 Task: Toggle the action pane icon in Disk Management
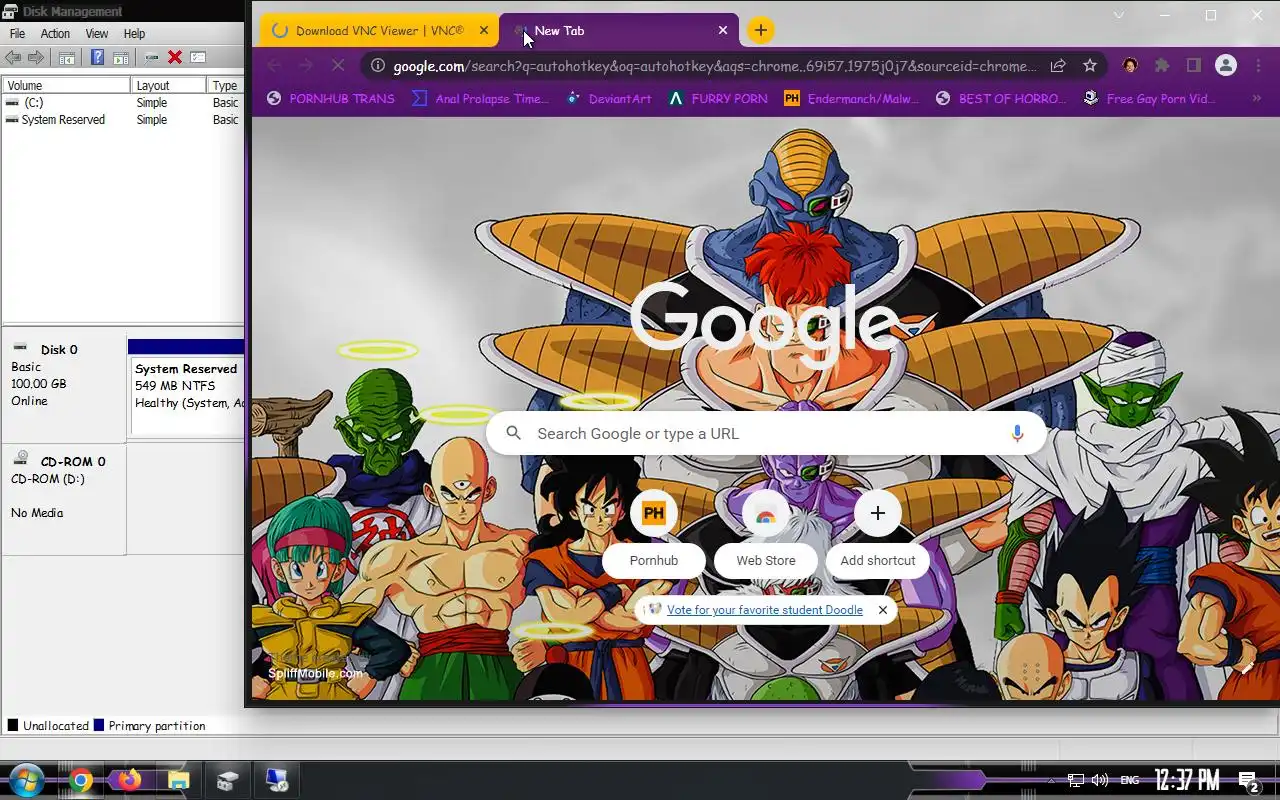120,58
